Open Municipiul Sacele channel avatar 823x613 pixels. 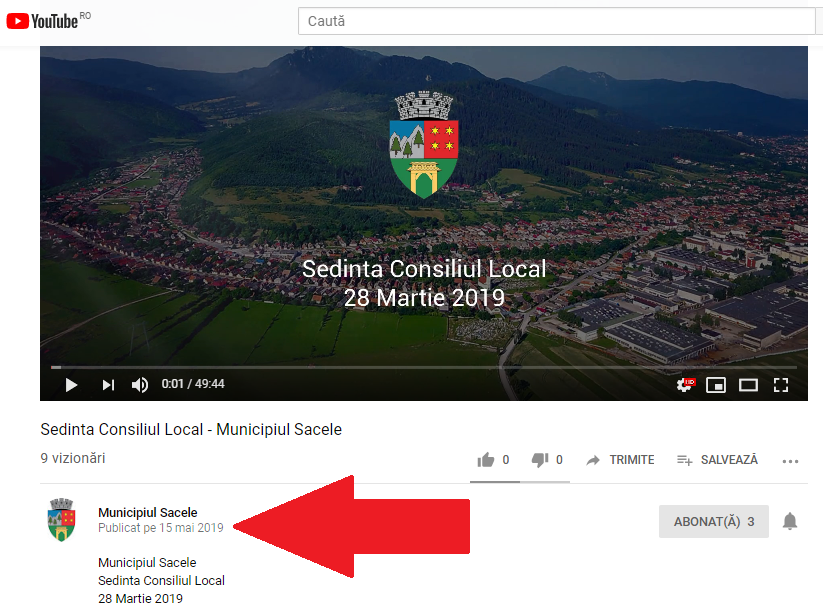(x=62, y=521)
